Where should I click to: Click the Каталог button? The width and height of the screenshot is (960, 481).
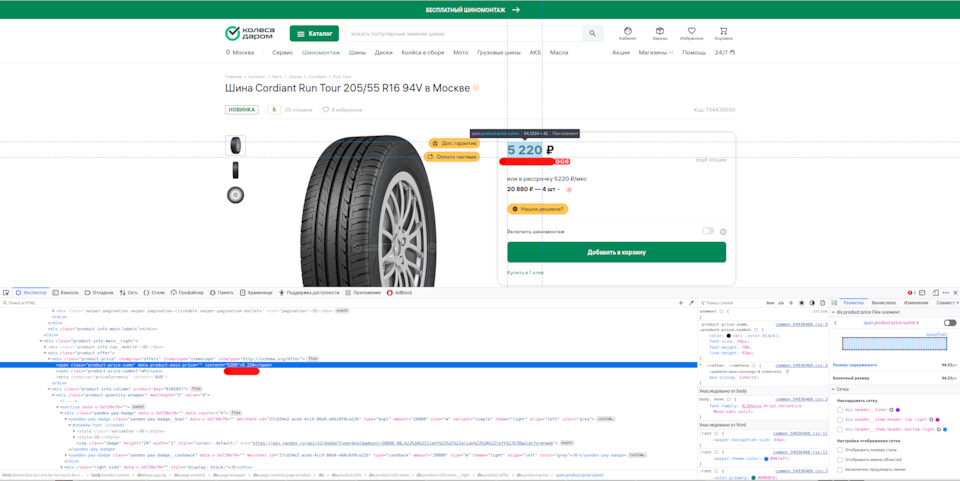[x=314, y=34]
